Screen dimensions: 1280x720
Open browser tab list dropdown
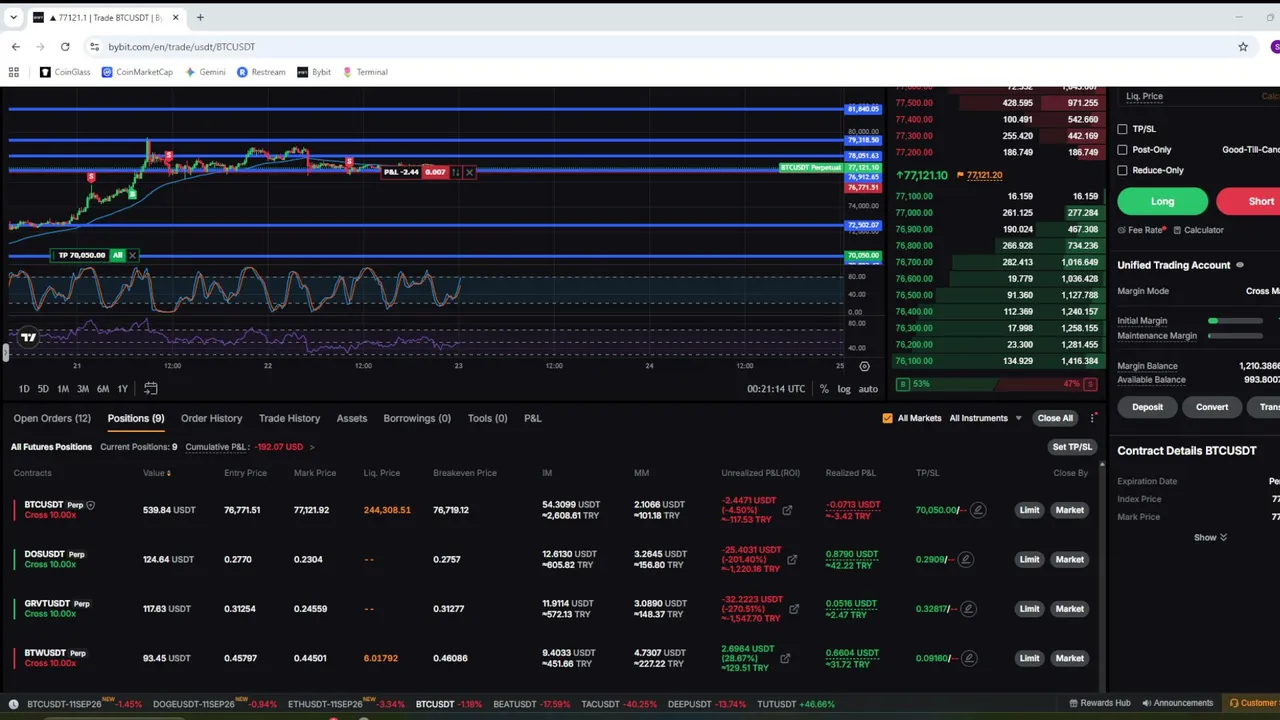[14, 17]
